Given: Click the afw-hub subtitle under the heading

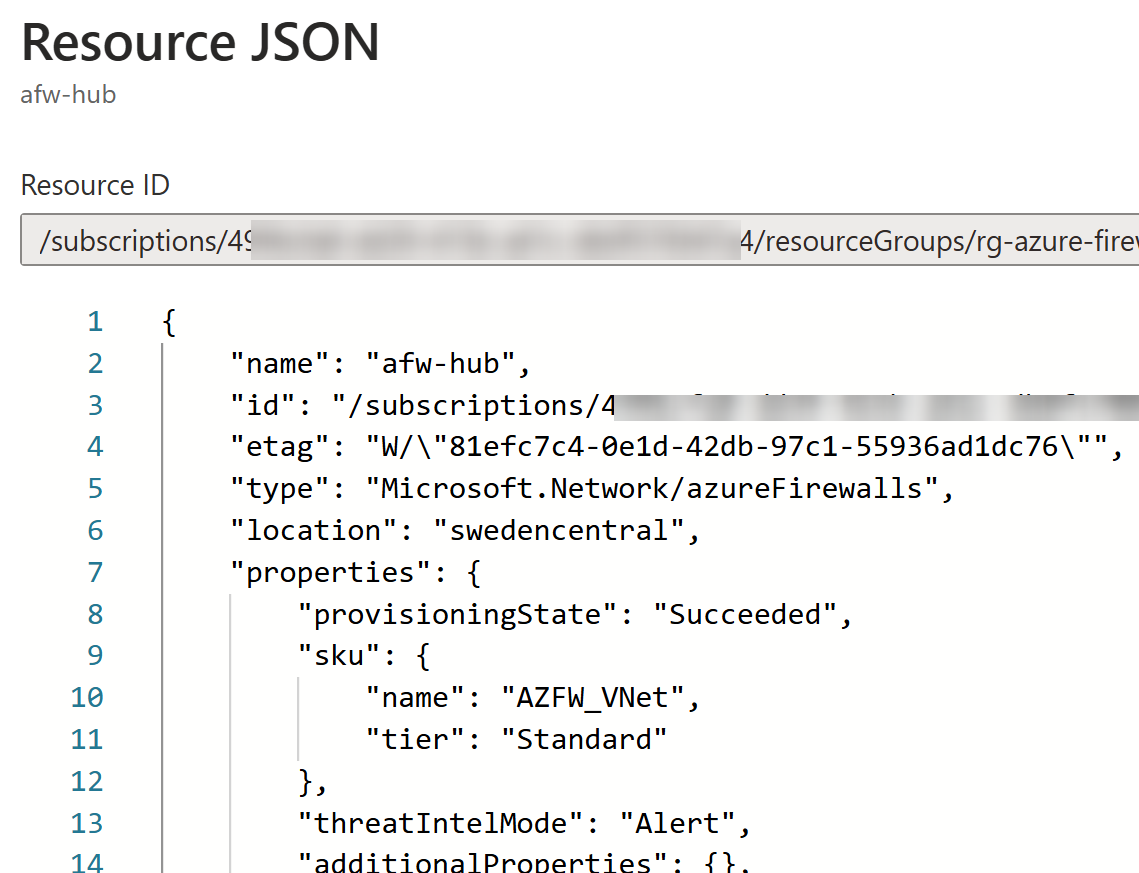Looking at the screenshot, I should click(68, 94).
